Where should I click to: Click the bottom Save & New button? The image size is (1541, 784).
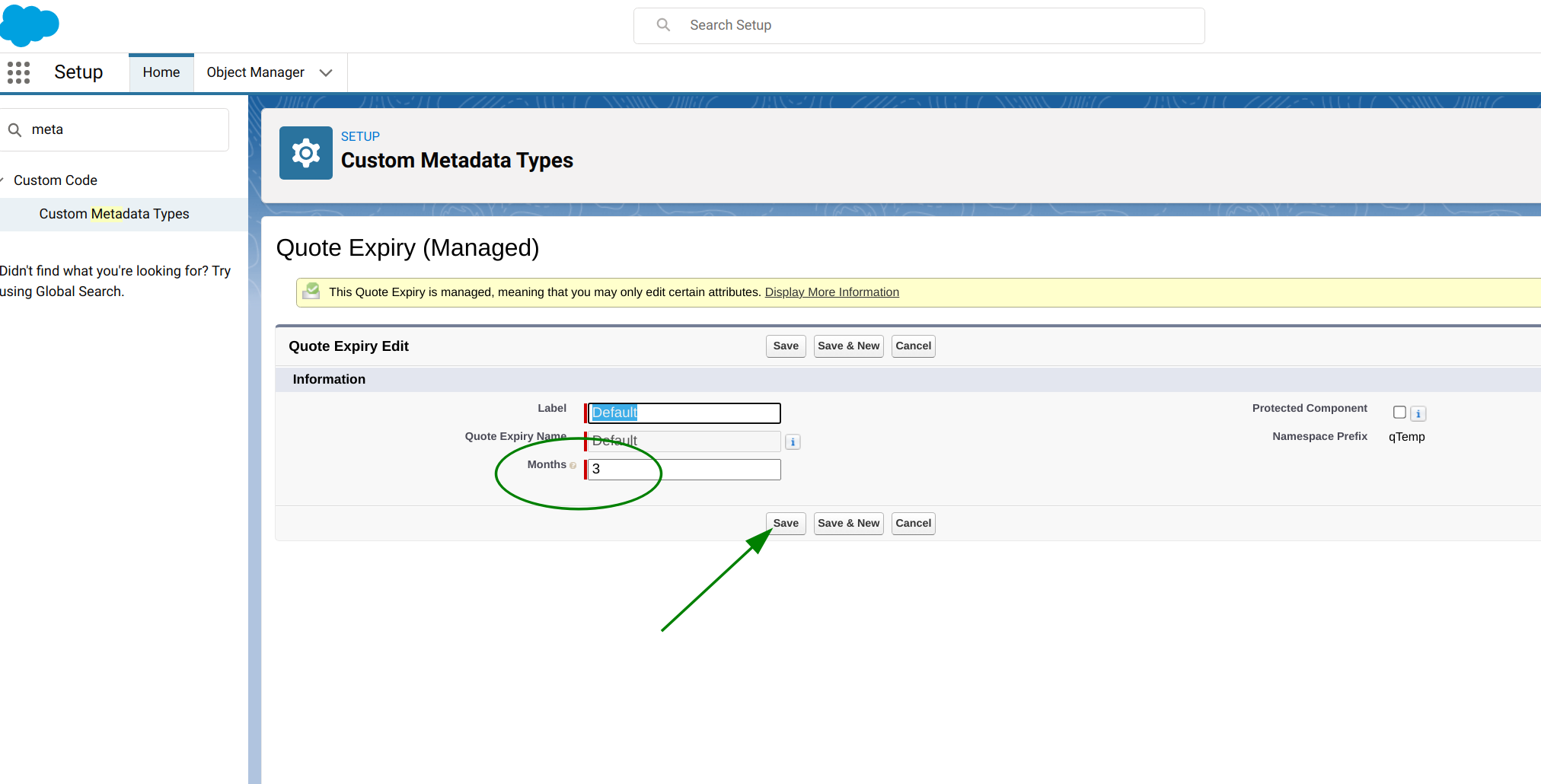848,524
